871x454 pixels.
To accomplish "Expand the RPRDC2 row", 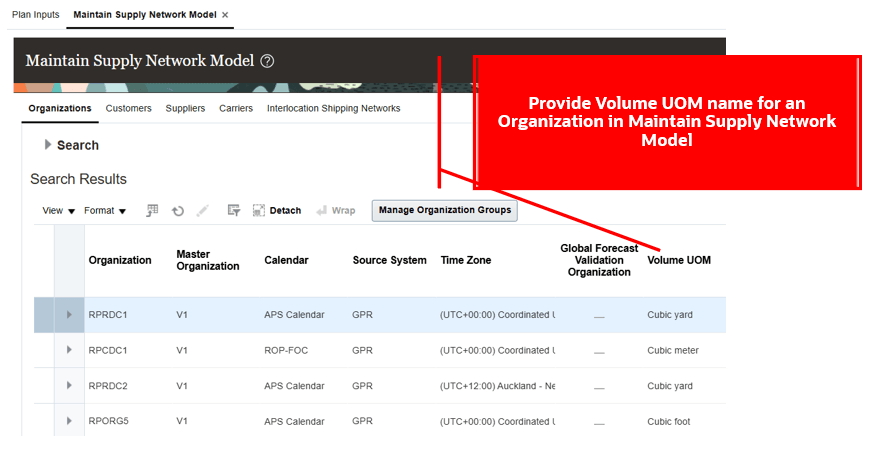I will (x=69, y=386).
